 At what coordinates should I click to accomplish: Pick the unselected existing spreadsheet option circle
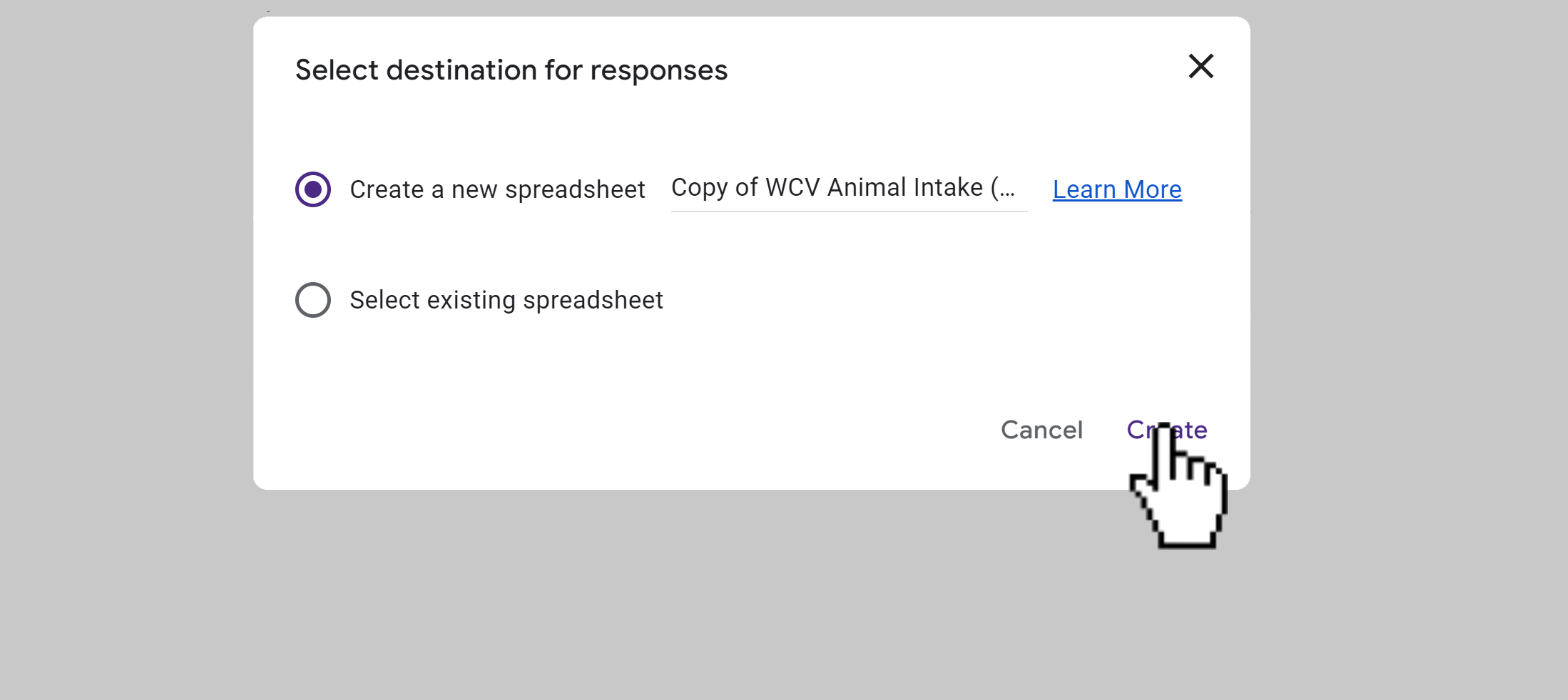313,300
